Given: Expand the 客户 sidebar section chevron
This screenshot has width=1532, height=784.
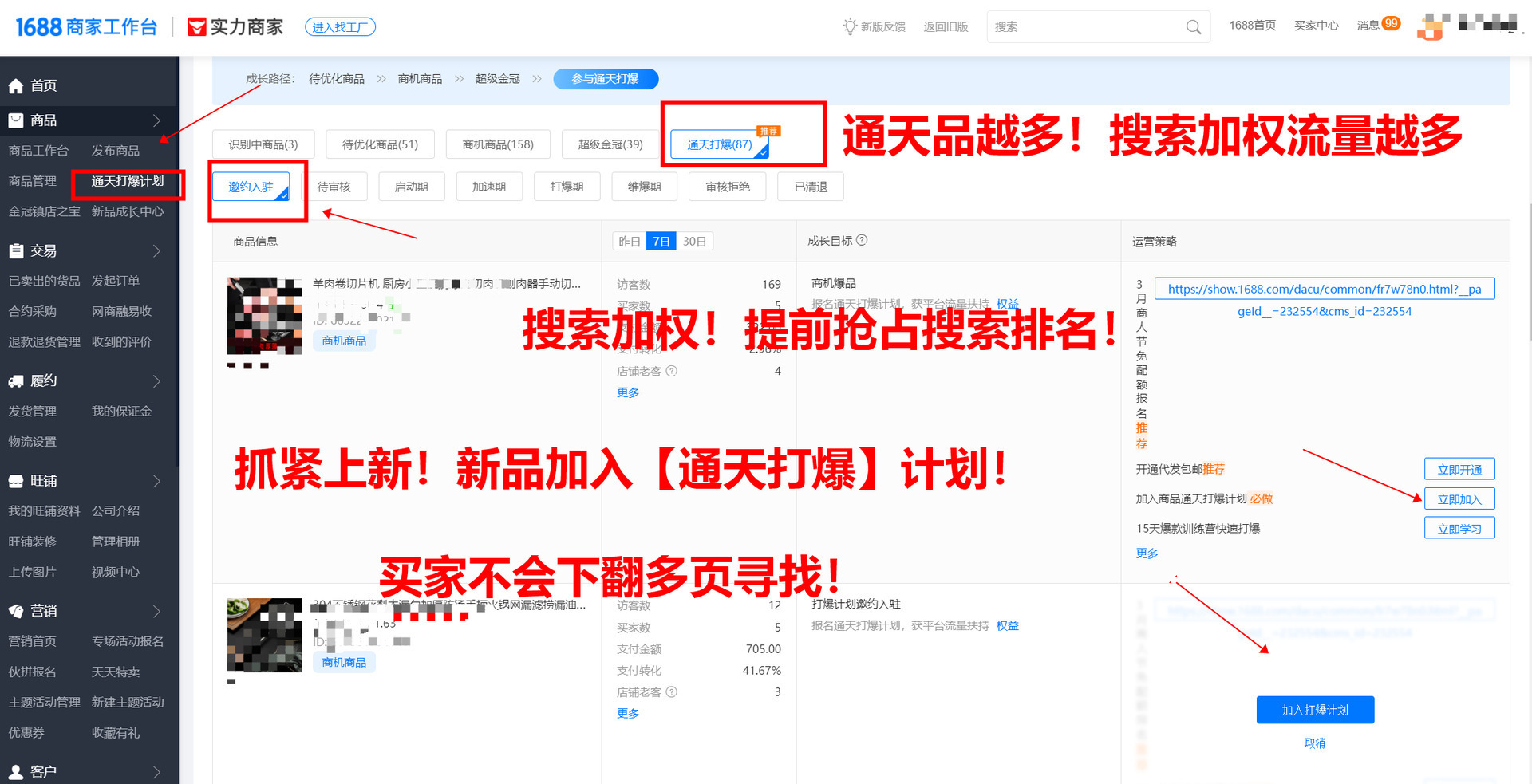Looking at the screenshot, I should (x=156, y=772).
